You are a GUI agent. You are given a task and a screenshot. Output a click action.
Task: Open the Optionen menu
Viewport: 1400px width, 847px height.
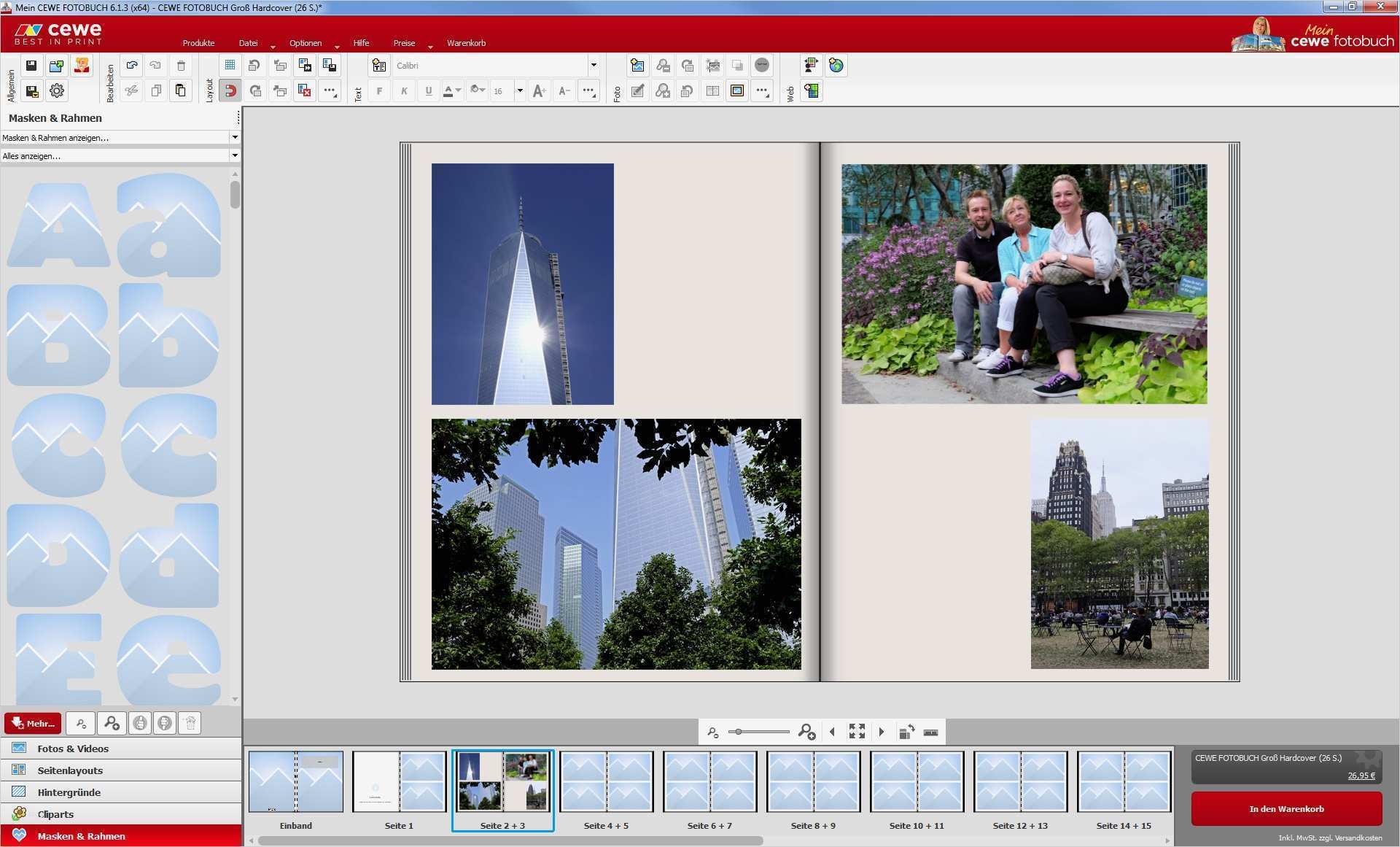pos(306,43)
